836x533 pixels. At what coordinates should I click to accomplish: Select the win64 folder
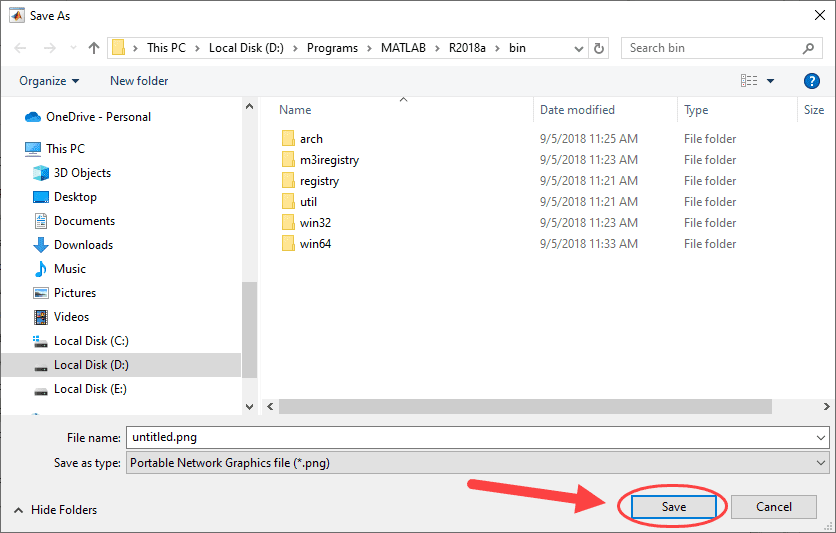point(315,244)
